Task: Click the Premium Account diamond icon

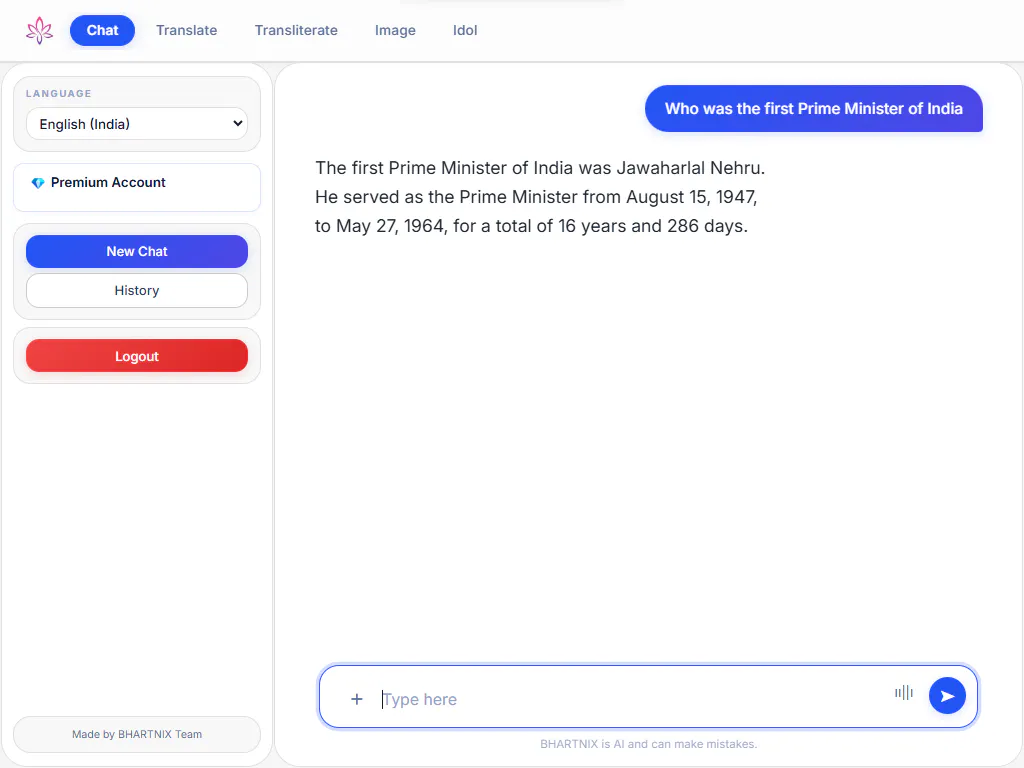Action: (38, 183)
